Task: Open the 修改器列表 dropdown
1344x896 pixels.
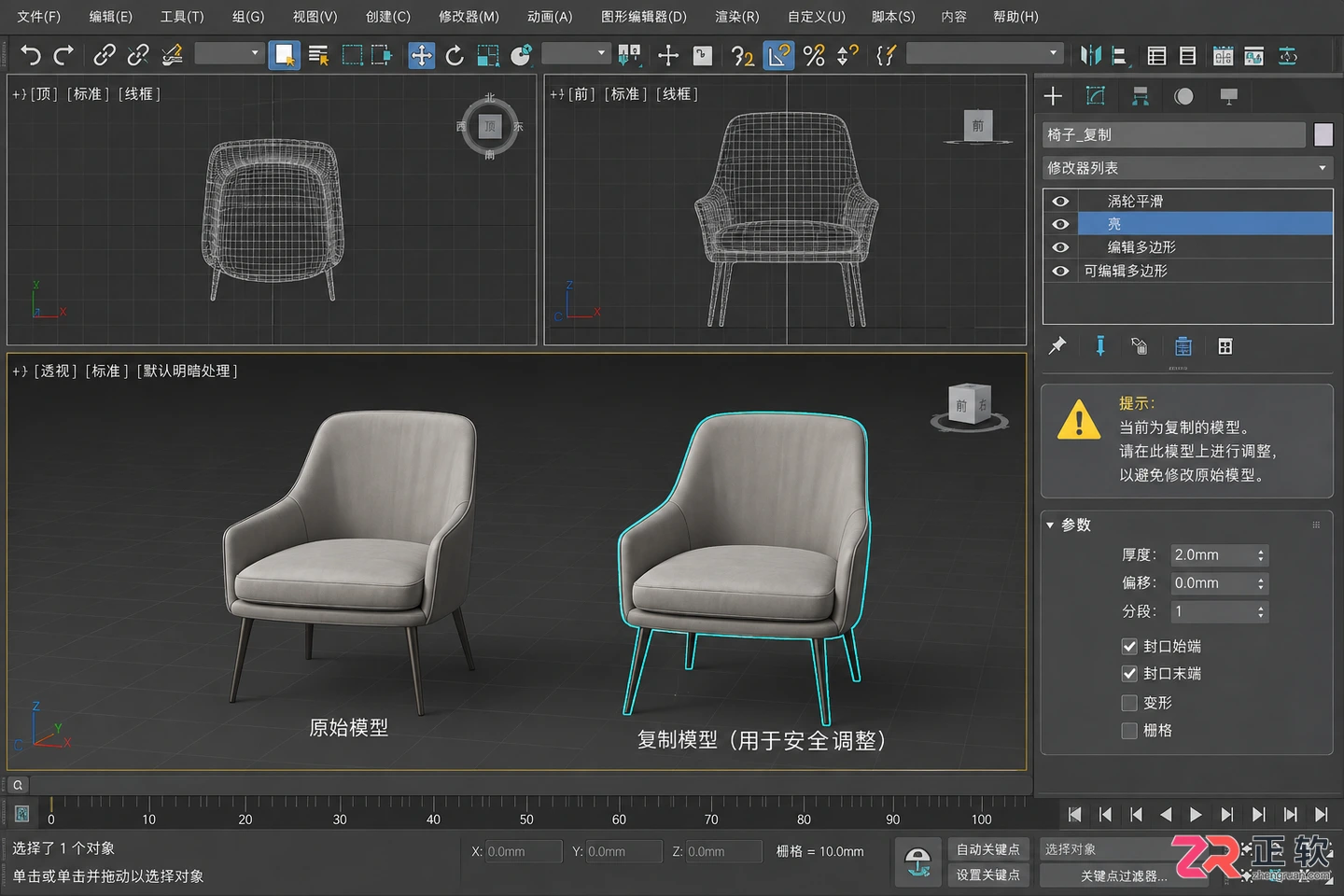Action: coord(1187,168)
